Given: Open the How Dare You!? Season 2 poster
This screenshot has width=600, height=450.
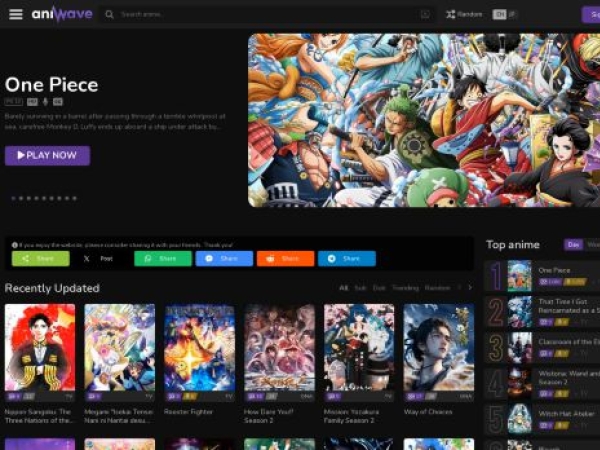Looking at the screenshot, I should click(279, 347).
